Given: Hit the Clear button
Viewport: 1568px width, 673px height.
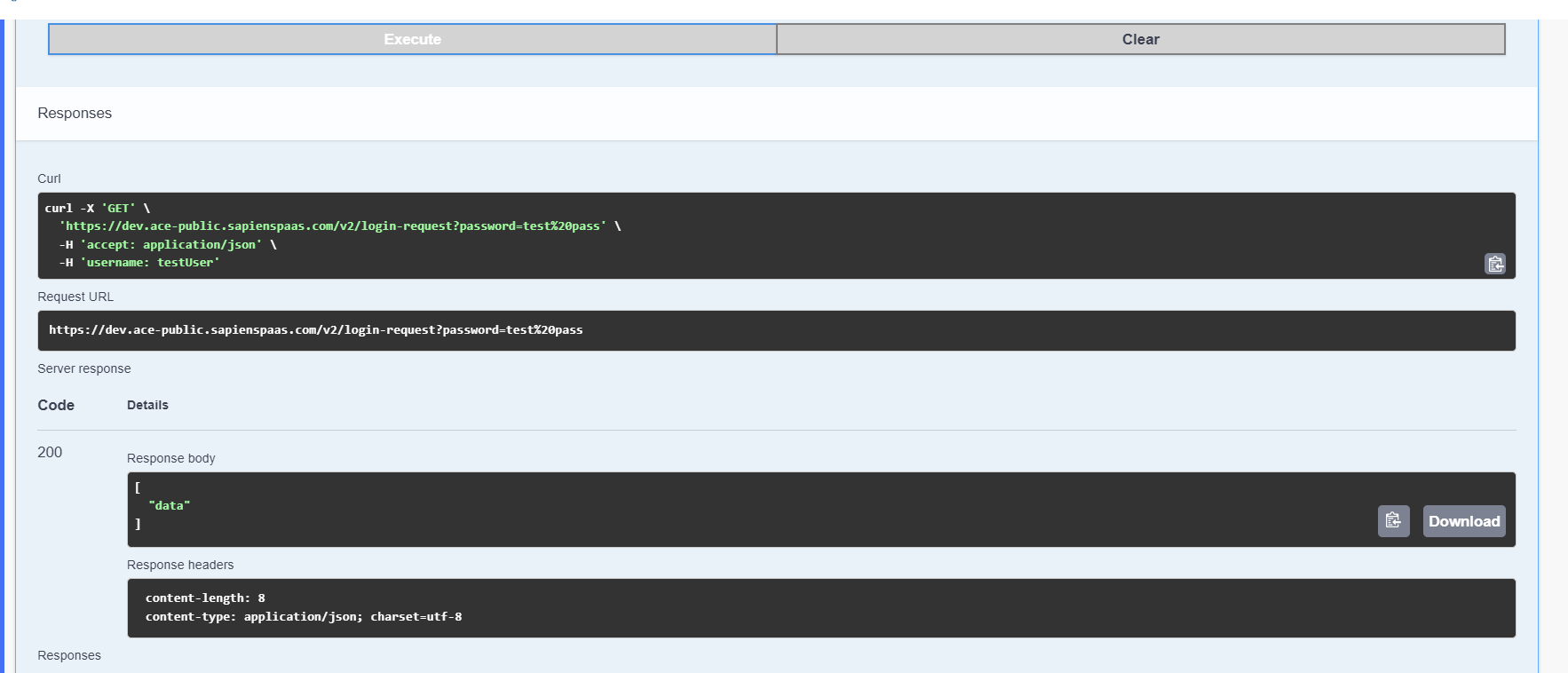Looking at the screenshot, I should click(1140, 39).
